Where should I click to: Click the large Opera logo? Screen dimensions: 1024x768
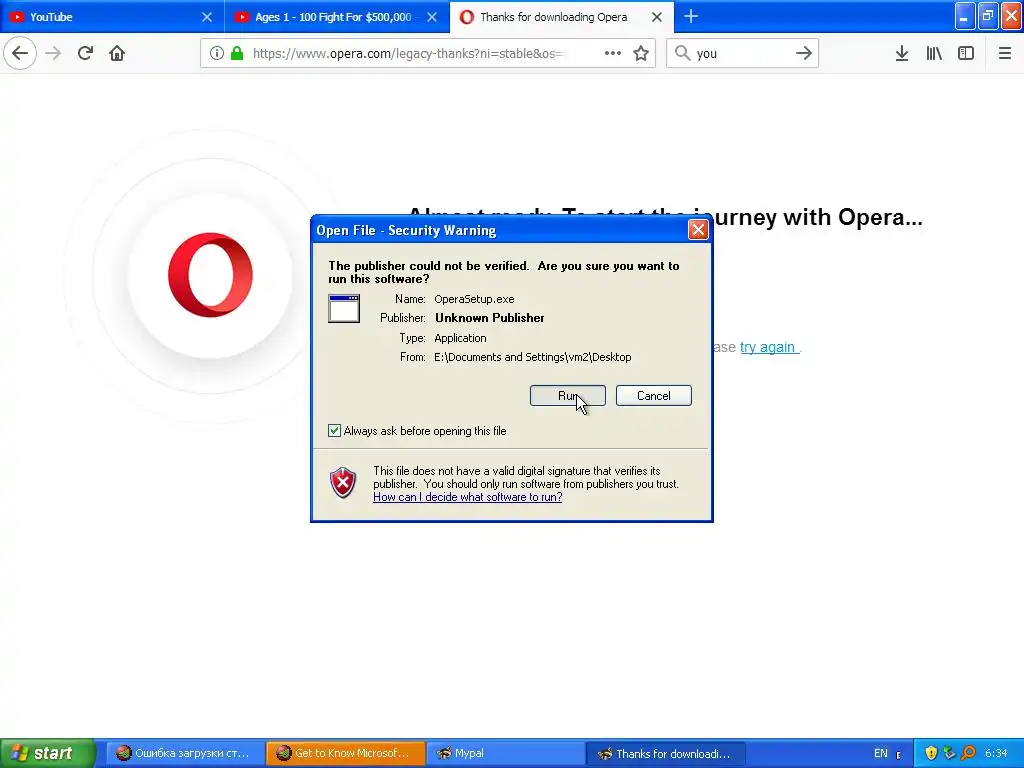[210, 275]
